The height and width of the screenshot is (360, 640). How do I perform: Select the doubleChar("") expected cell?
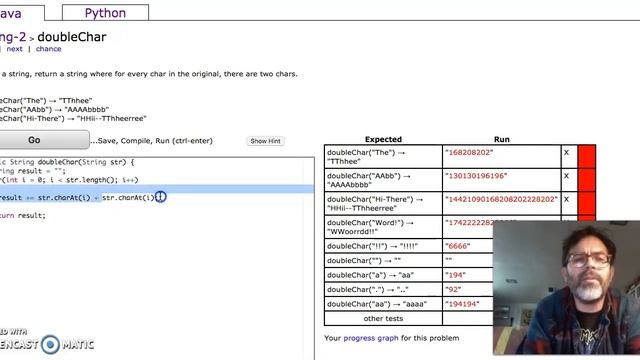(383, 260)
